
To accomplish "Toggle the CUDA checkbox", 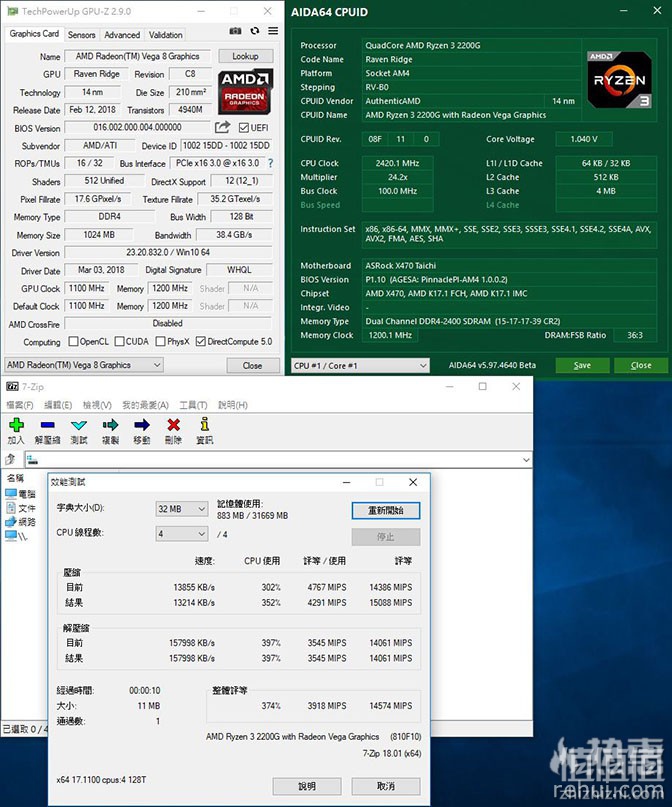I will (x=119, y=341).
